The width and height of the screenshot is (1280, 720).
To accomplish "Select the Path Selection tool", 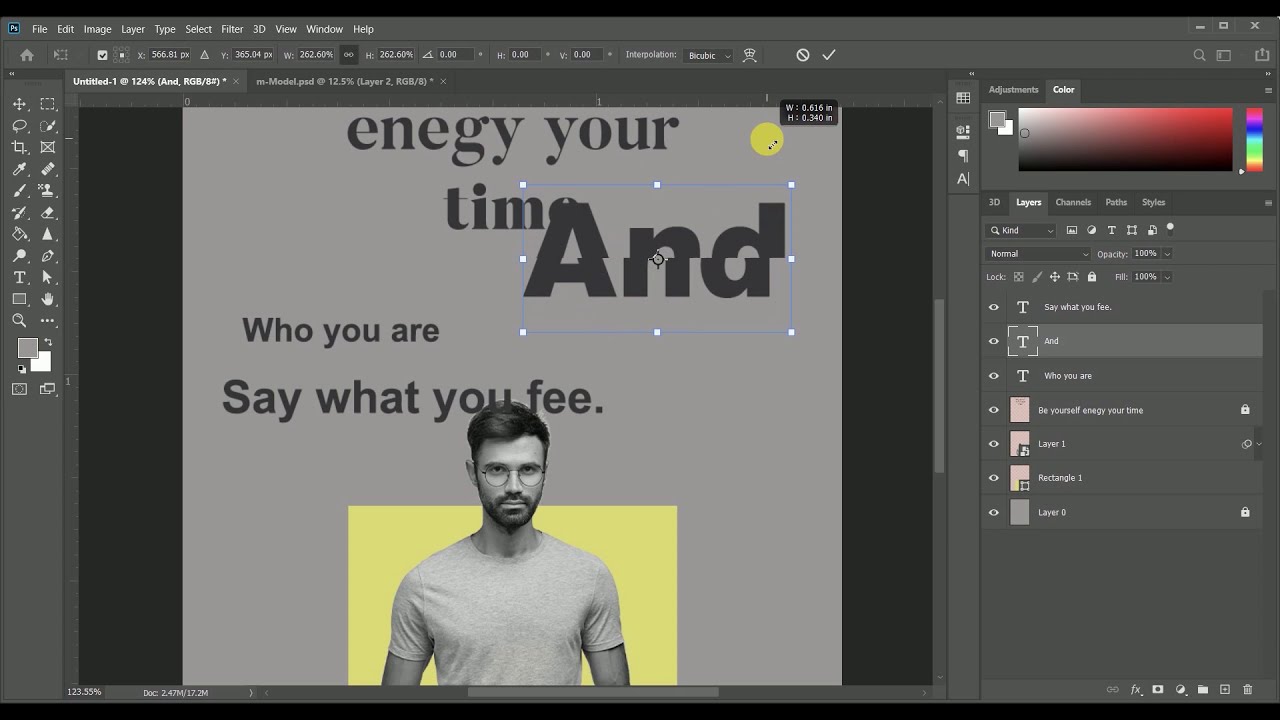I will (47, 278).
